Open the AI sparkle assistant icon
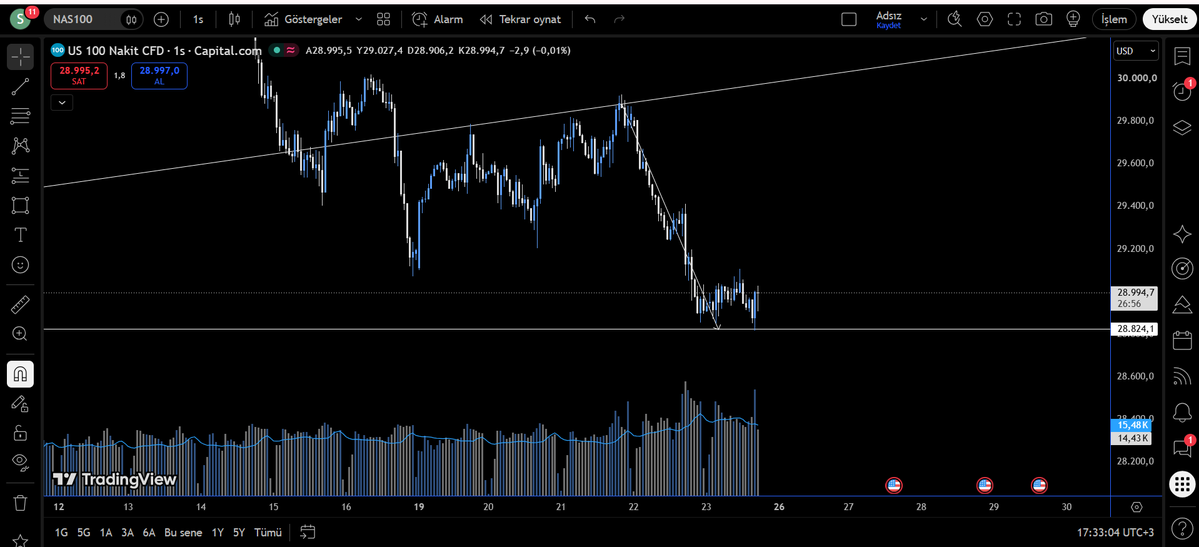The width and height of the screenshot is (1199, 547). pyautogui.click(x=1182, y=233)
